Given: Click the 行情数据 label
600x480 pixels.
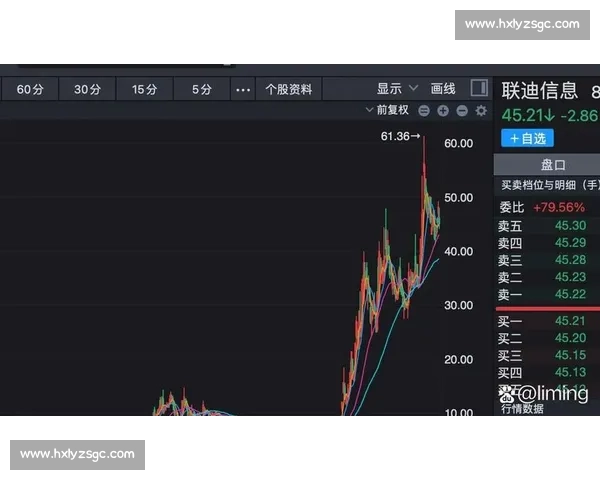Looking at the screenshot, I should (522, 409).
